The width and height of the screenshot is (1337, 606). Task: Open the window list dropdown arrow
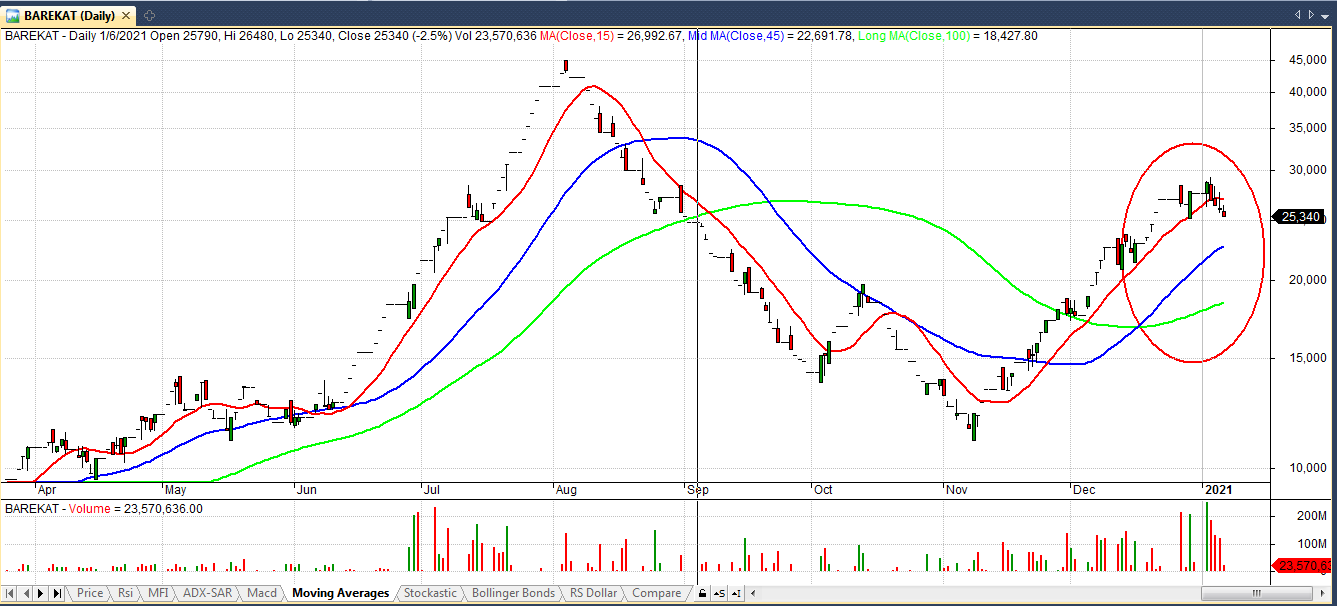point(1311,15)
